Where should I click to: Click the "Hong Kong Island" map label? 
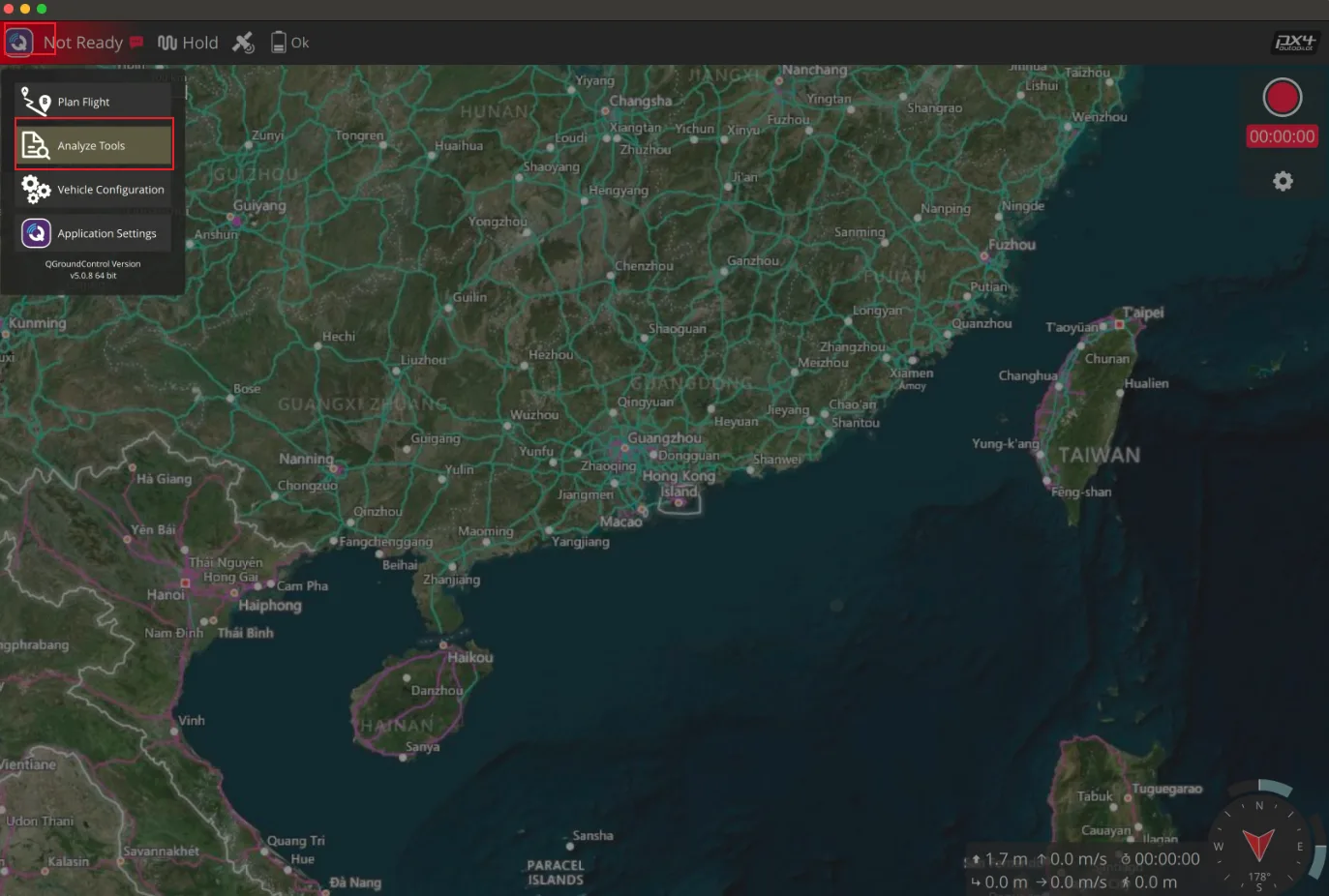tap(679, 483)
